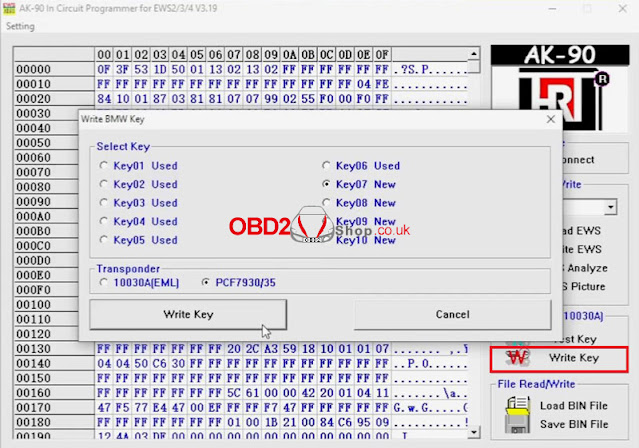The width and height of the screenshot is (639, 448).
Task: Click the floppy disk File Read/Write icon
Action: tap(517, 415)
